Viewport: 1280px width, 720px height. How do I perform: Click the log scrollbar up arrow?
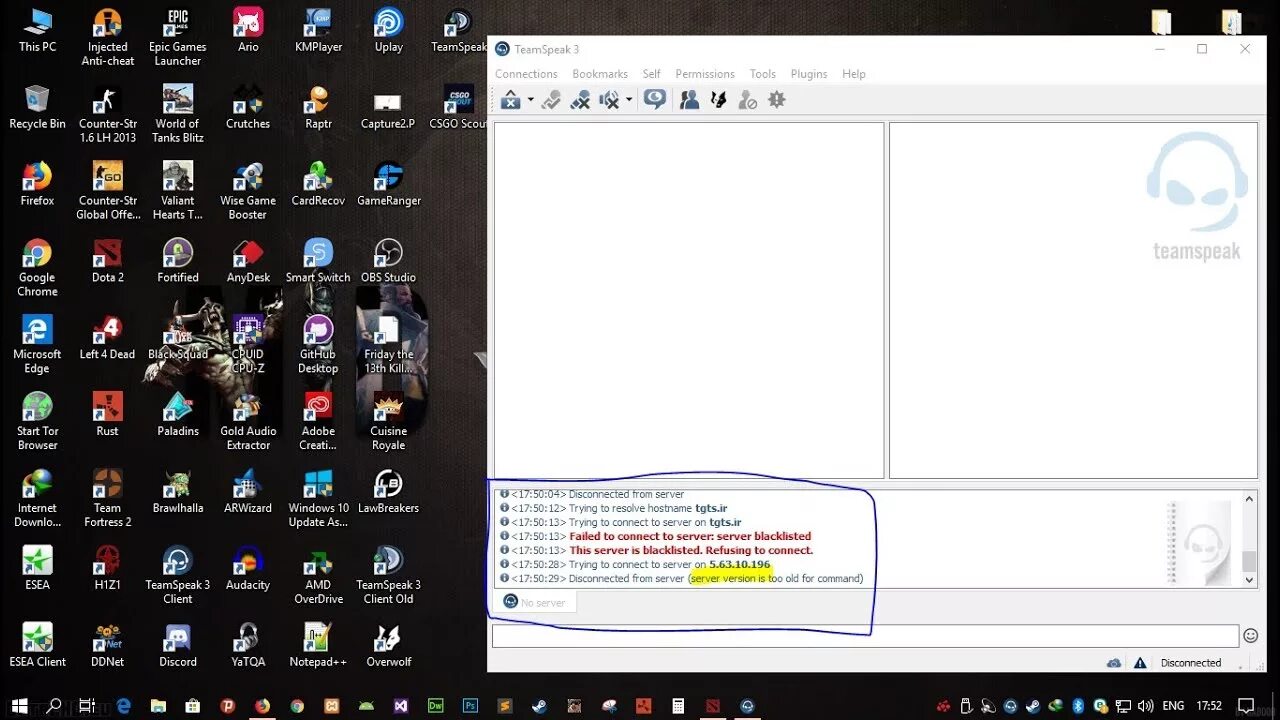tap(1249, 498)
